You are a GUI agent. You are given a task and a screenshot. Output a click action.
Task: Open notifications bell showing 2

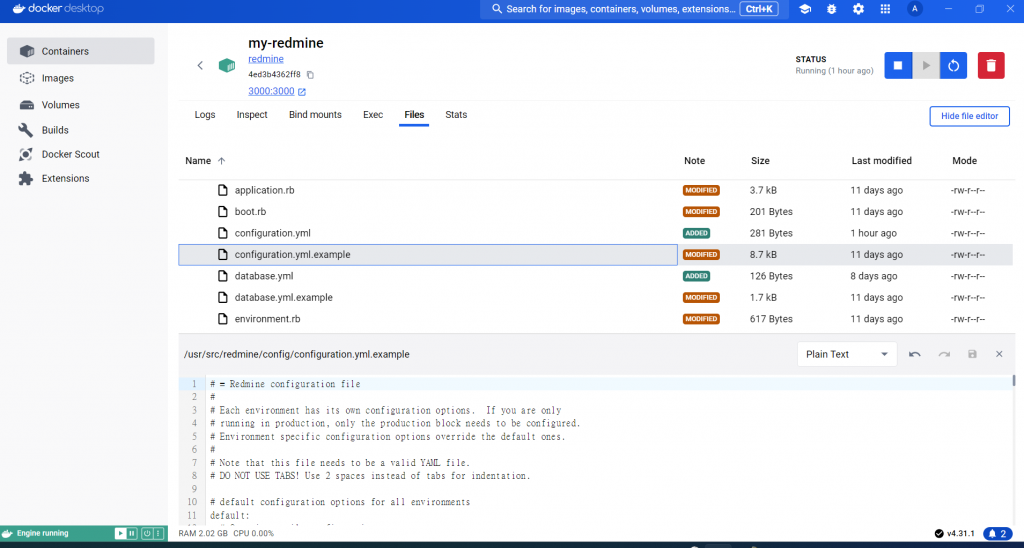coord(999,534)
